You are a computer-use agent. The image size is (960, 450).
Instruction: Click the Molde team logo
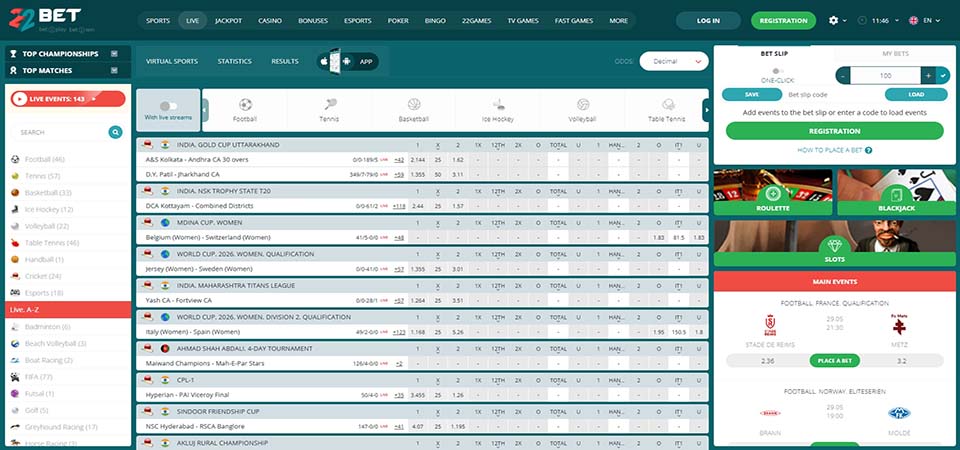coord(899,413)
